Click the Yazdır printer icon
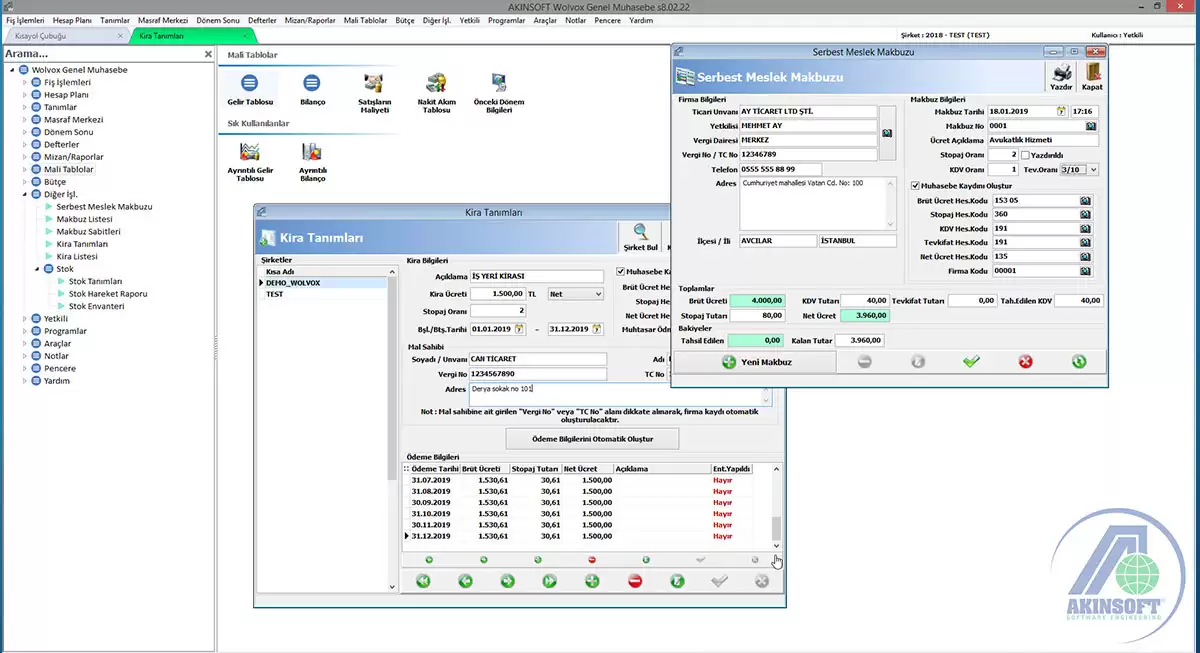 click(1061, 73)
